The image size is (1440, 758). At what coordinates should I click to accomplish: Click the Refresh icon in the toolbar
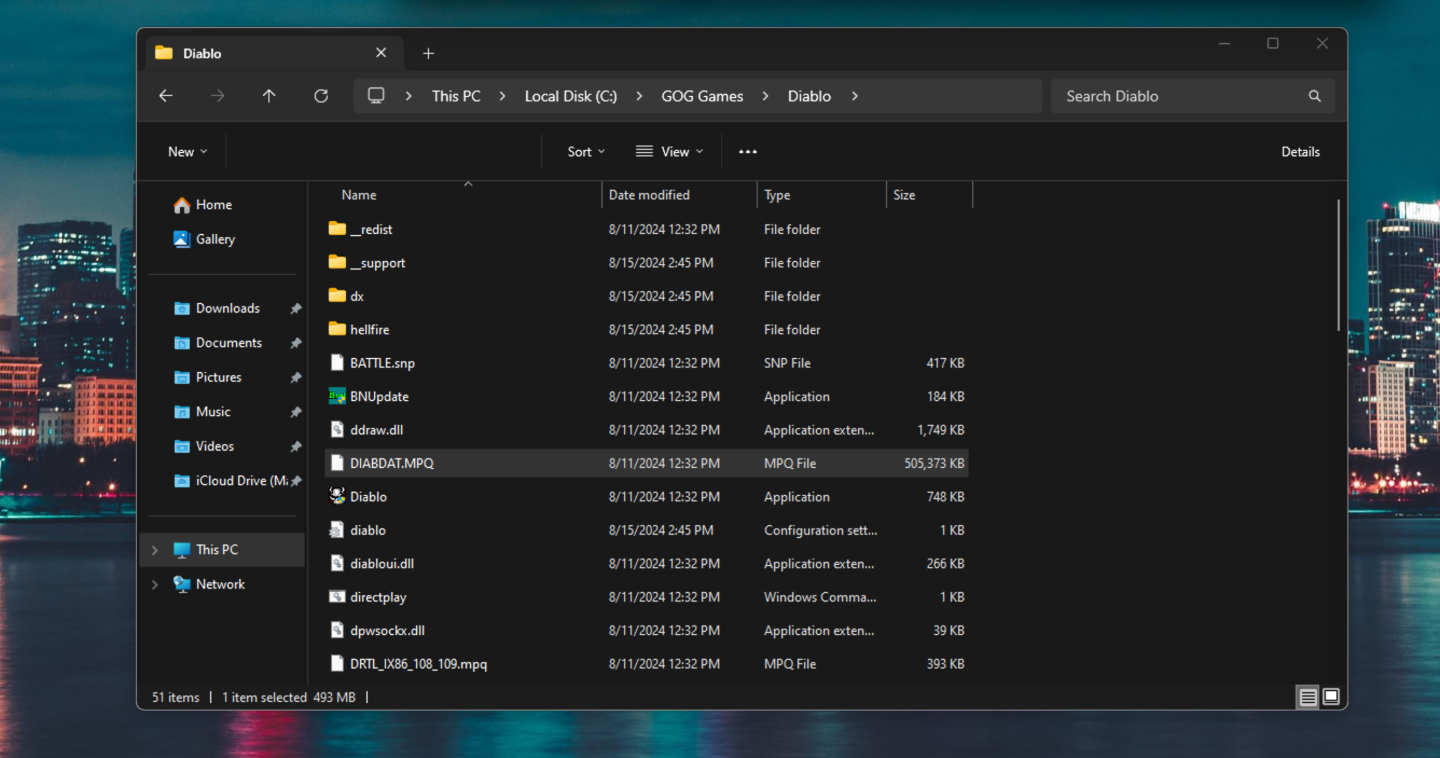320,95
